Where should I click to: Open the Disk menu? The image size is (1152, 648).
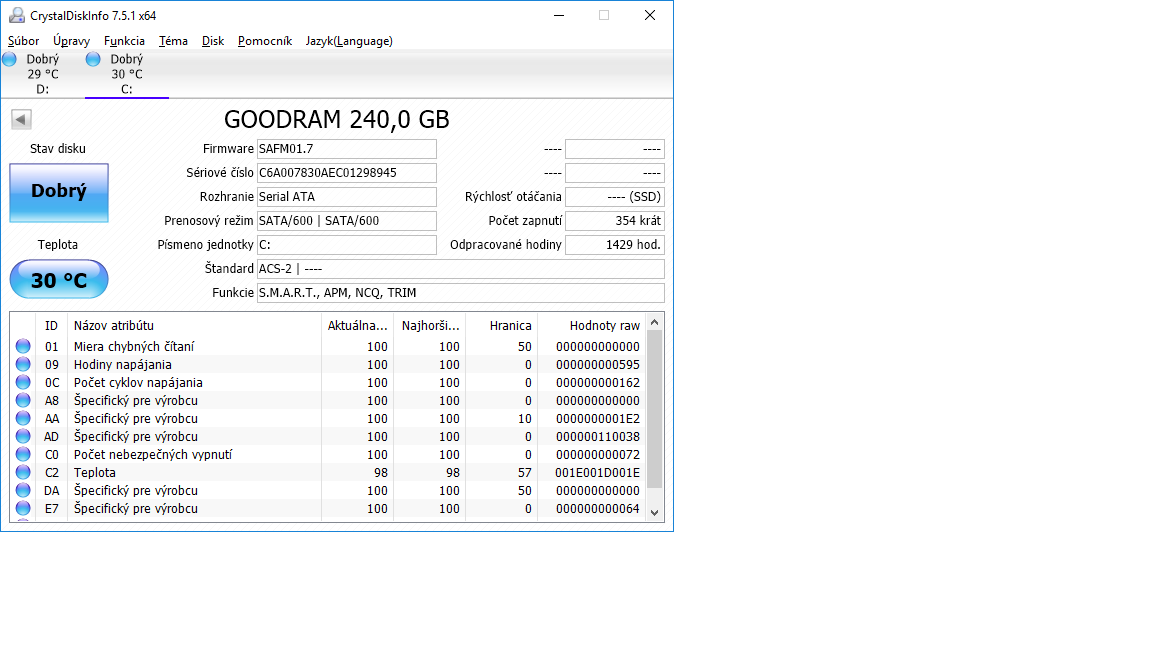coord(213,41)
